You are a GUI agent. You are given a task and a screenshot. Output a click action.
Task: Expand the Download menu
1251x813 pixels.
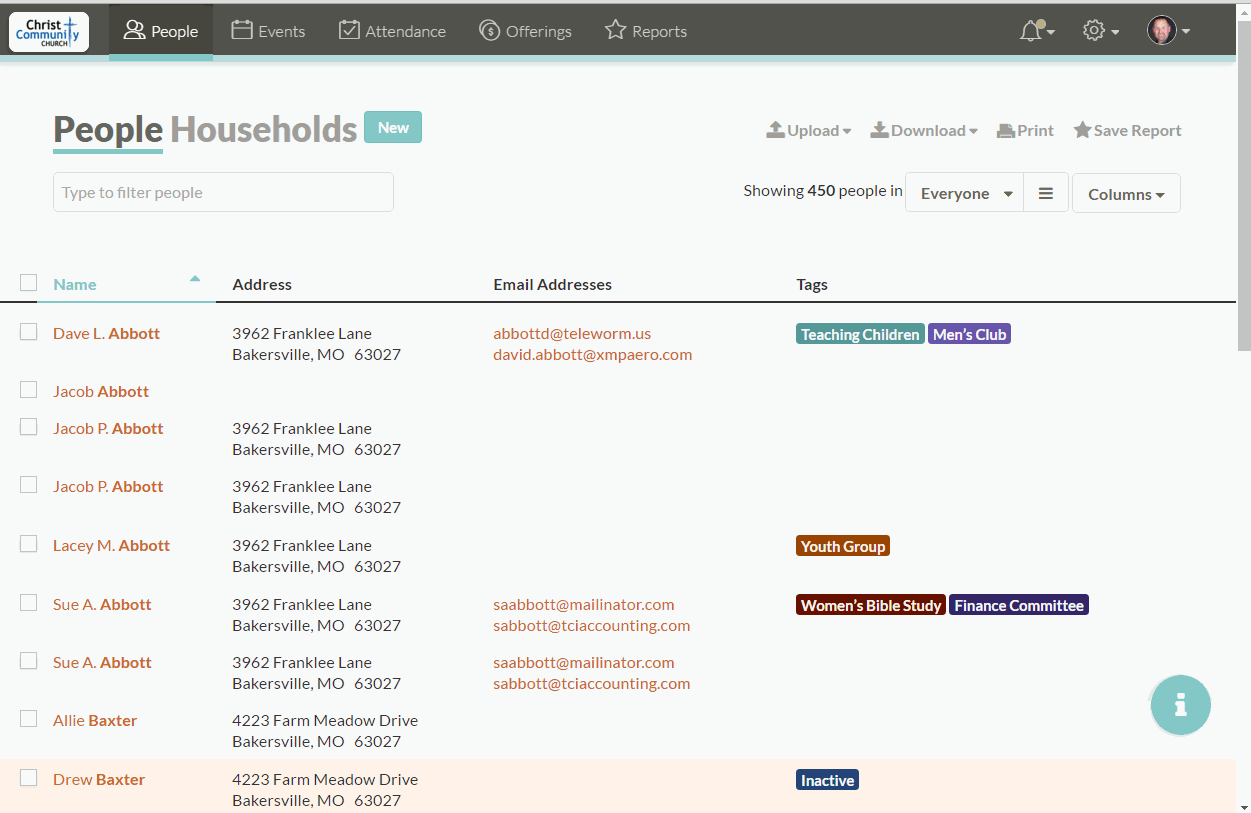point(923,130)
